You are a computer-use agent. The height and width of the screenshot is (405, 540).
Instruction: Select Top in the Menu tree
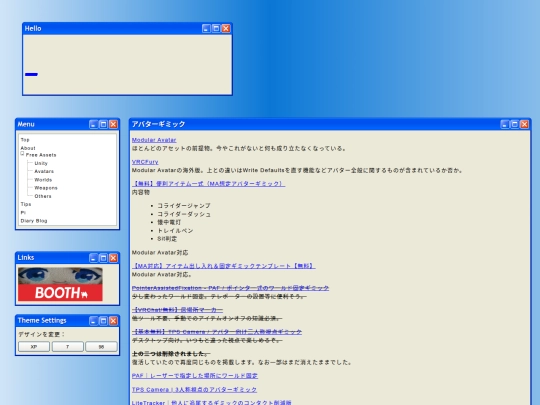coord(25,140)
